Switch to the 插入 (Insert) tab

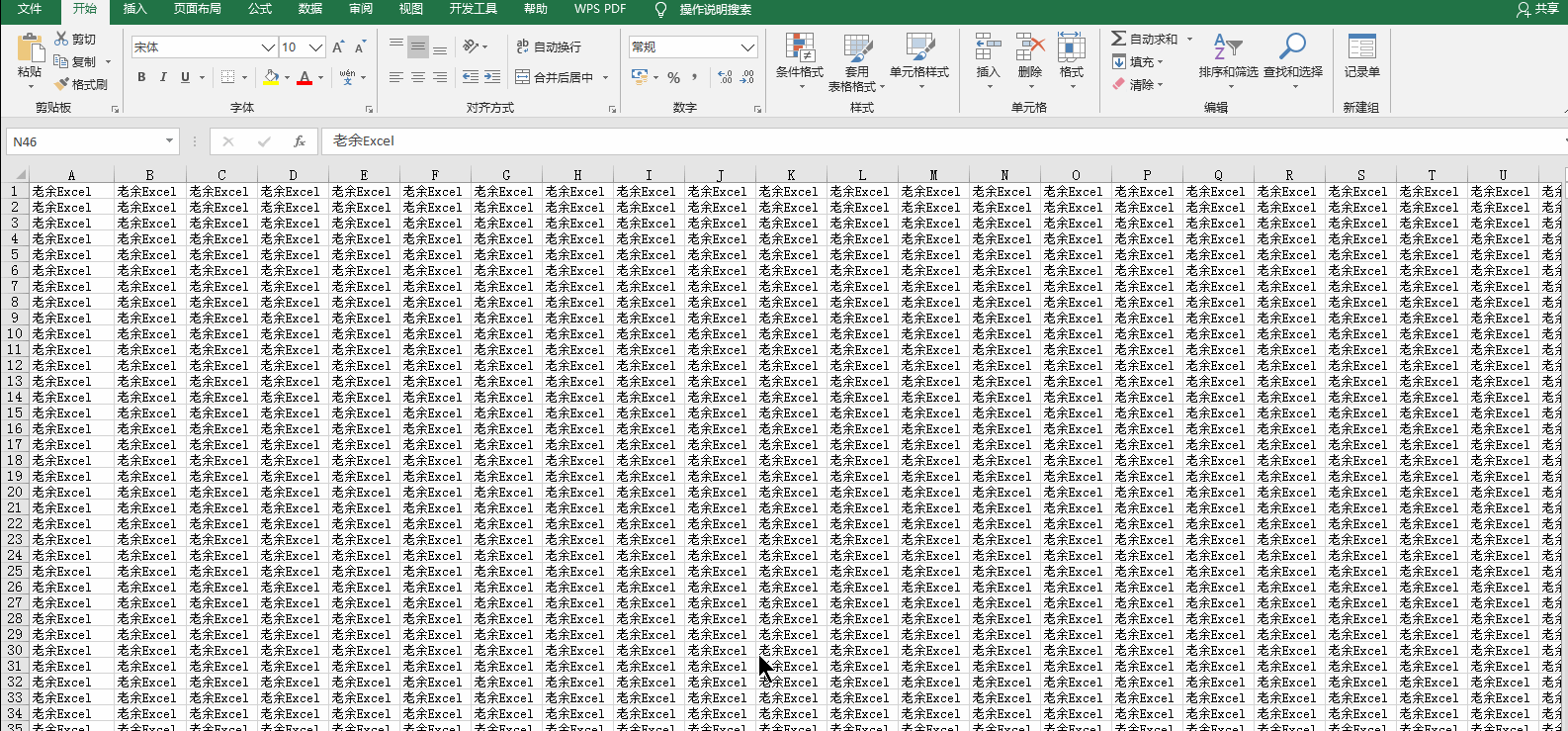pos(134,9)
